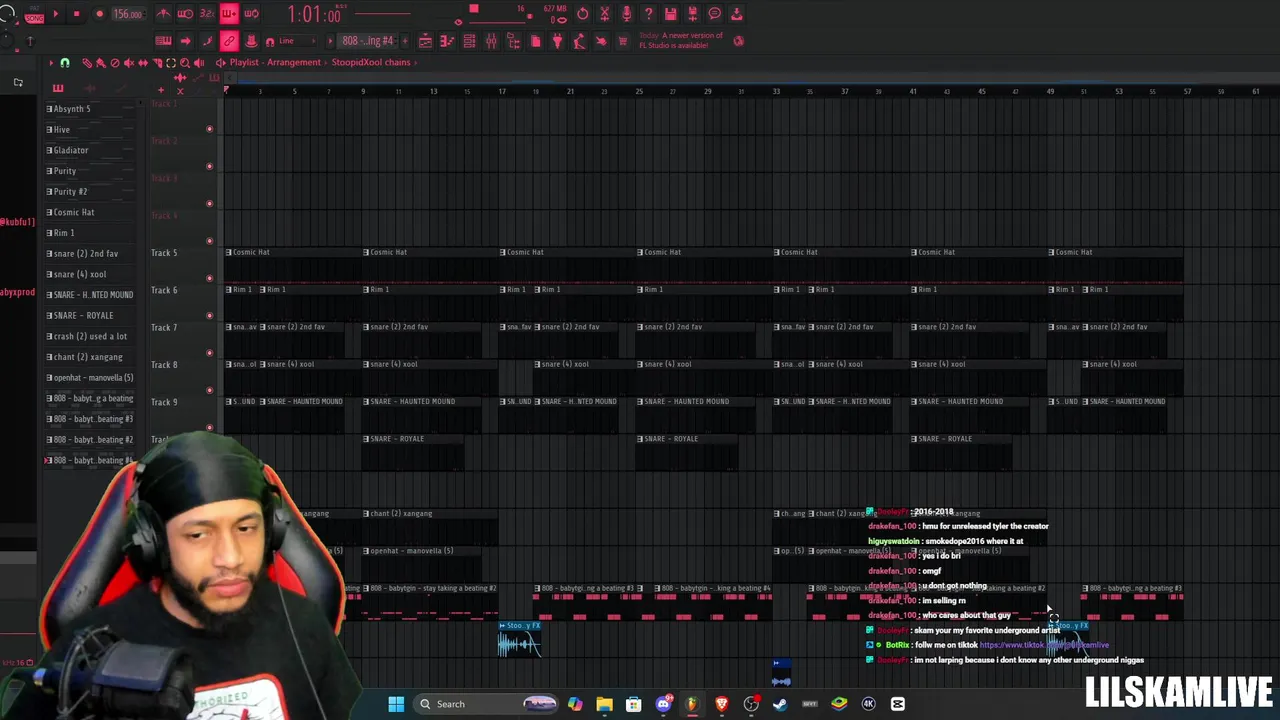Open the StoopidXool chains breadcrumb menu
This screenshot has height=720, width=1280.
371,62
